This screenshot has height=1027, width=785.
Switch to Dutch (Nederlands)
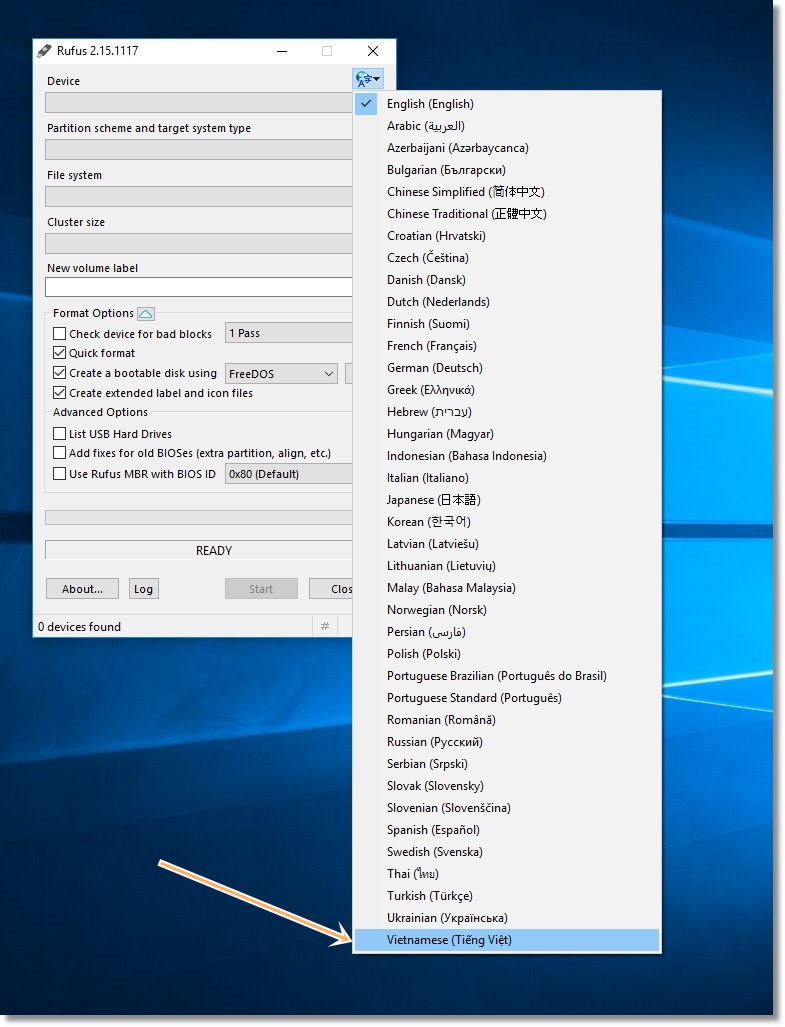click(507, 302)
